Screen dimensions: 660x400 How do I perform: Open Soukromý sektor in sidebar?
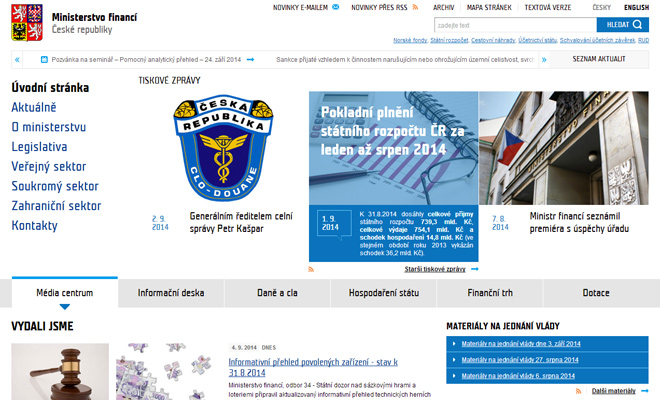[x=55, y=186]
